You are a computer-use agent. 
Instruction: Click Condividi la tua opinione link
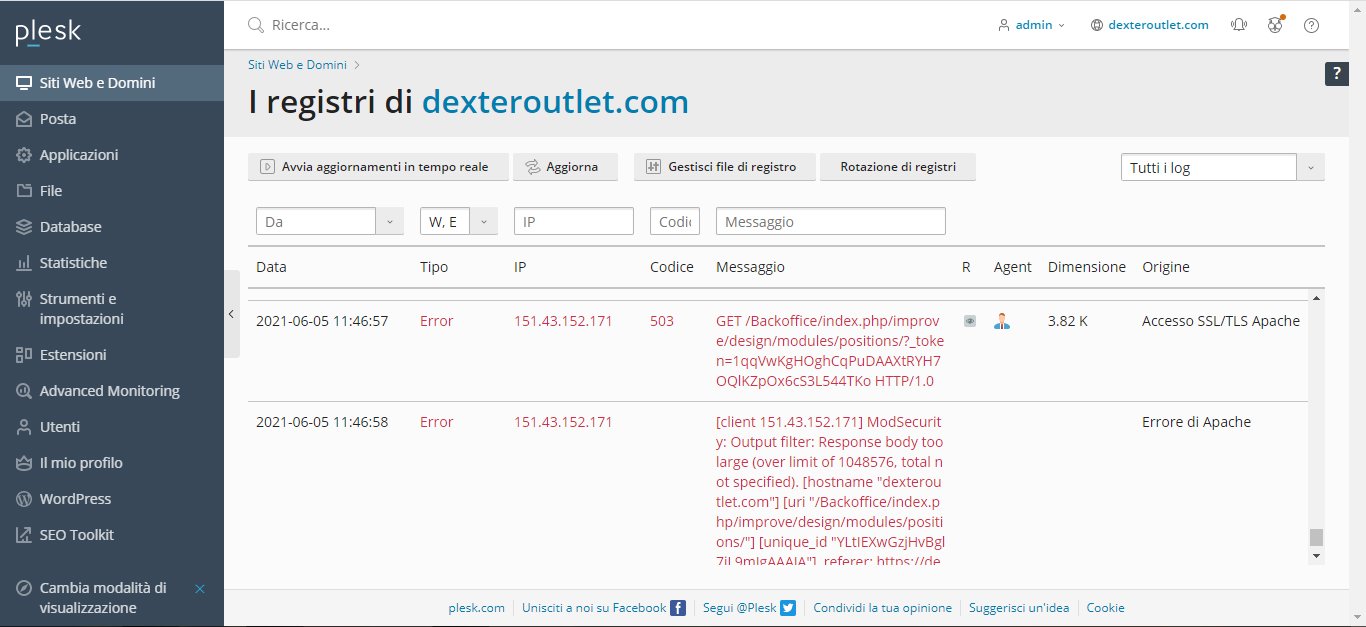coord(883,607)
